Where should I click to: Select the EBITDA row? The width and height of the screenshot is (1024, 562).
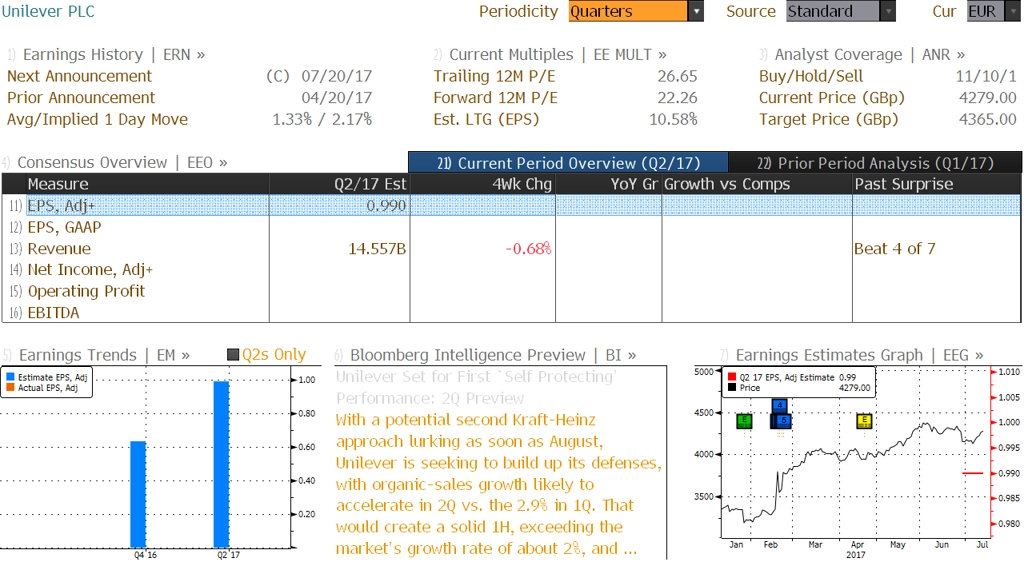coord(511,313)
